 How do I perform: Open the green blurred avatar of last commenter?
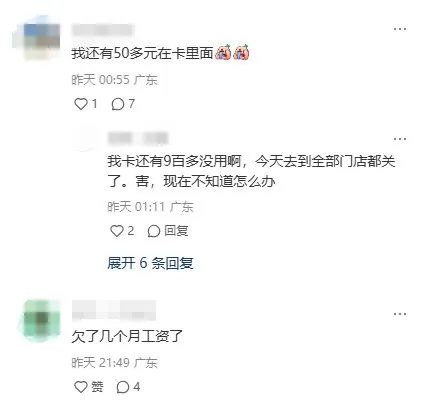coord(40,319)
